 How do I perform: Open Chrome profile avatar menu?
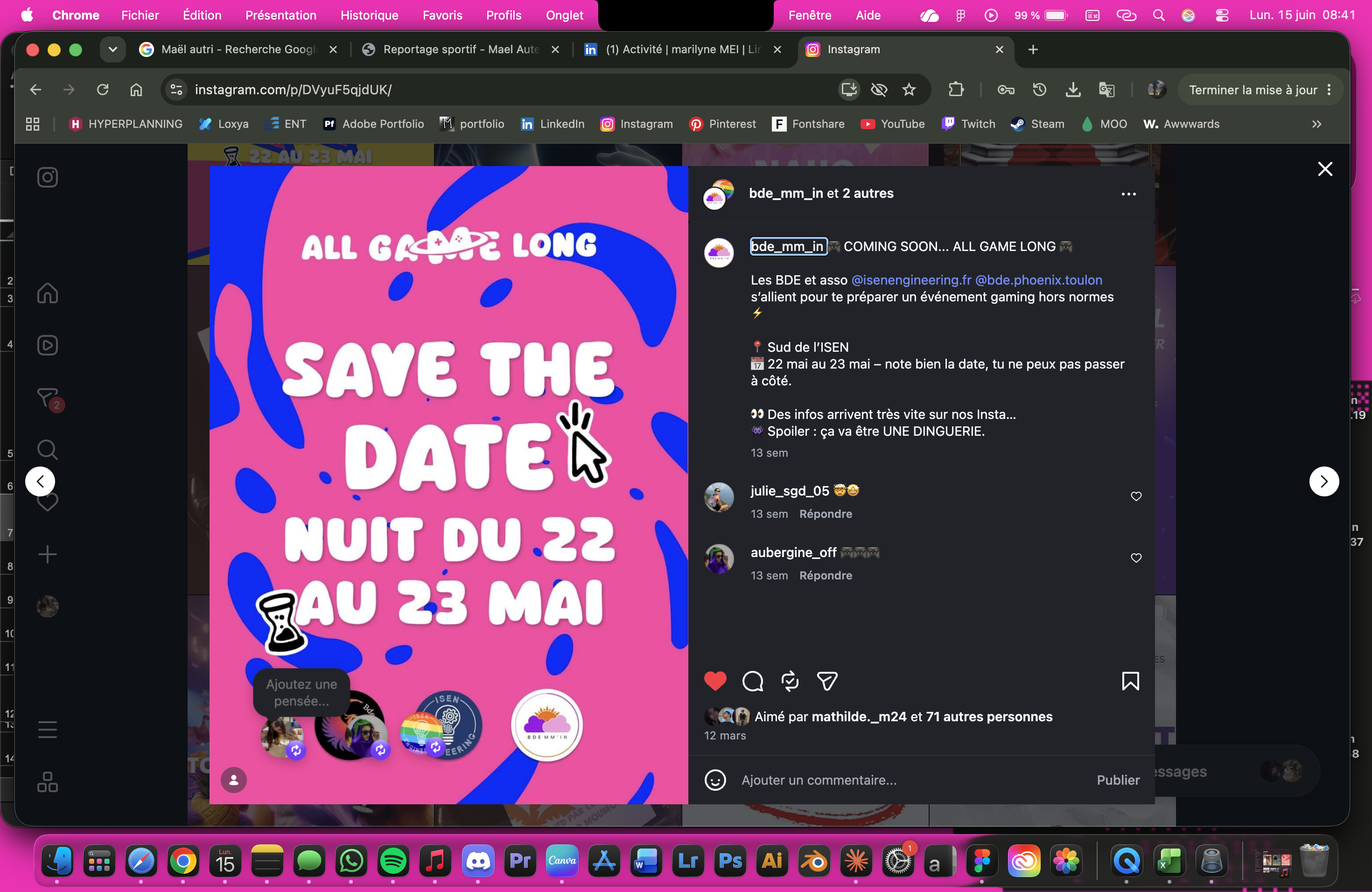(x=1156, y=90)
